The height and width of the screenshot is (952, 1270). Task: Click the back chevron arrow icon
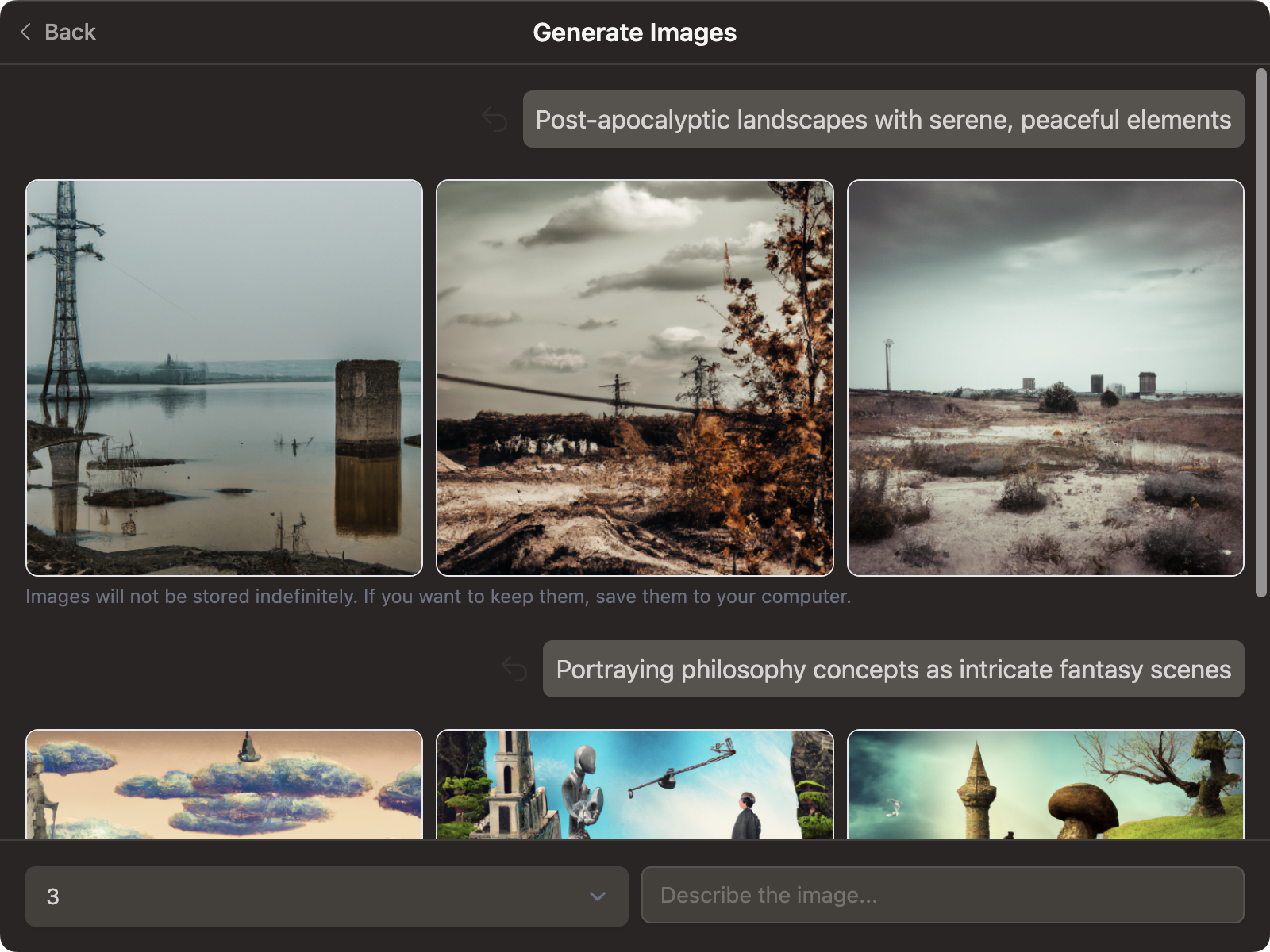click(x=25, y=32)
